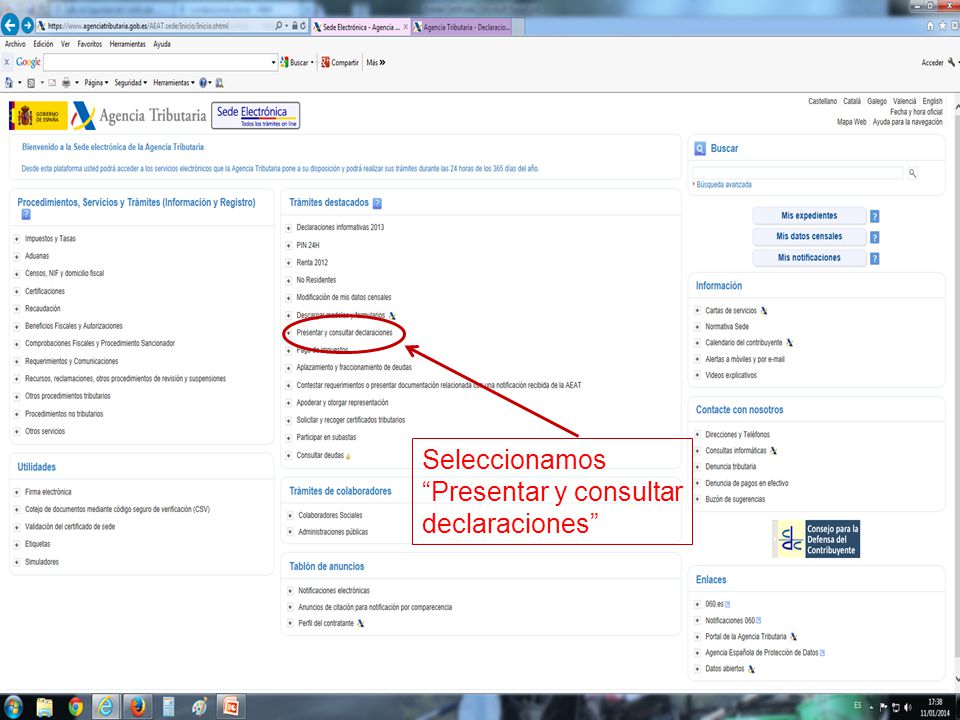Screen dimensions: 960x720
Task: Open Presentar y consultar declaraciones link
Action: coord(344,332)
